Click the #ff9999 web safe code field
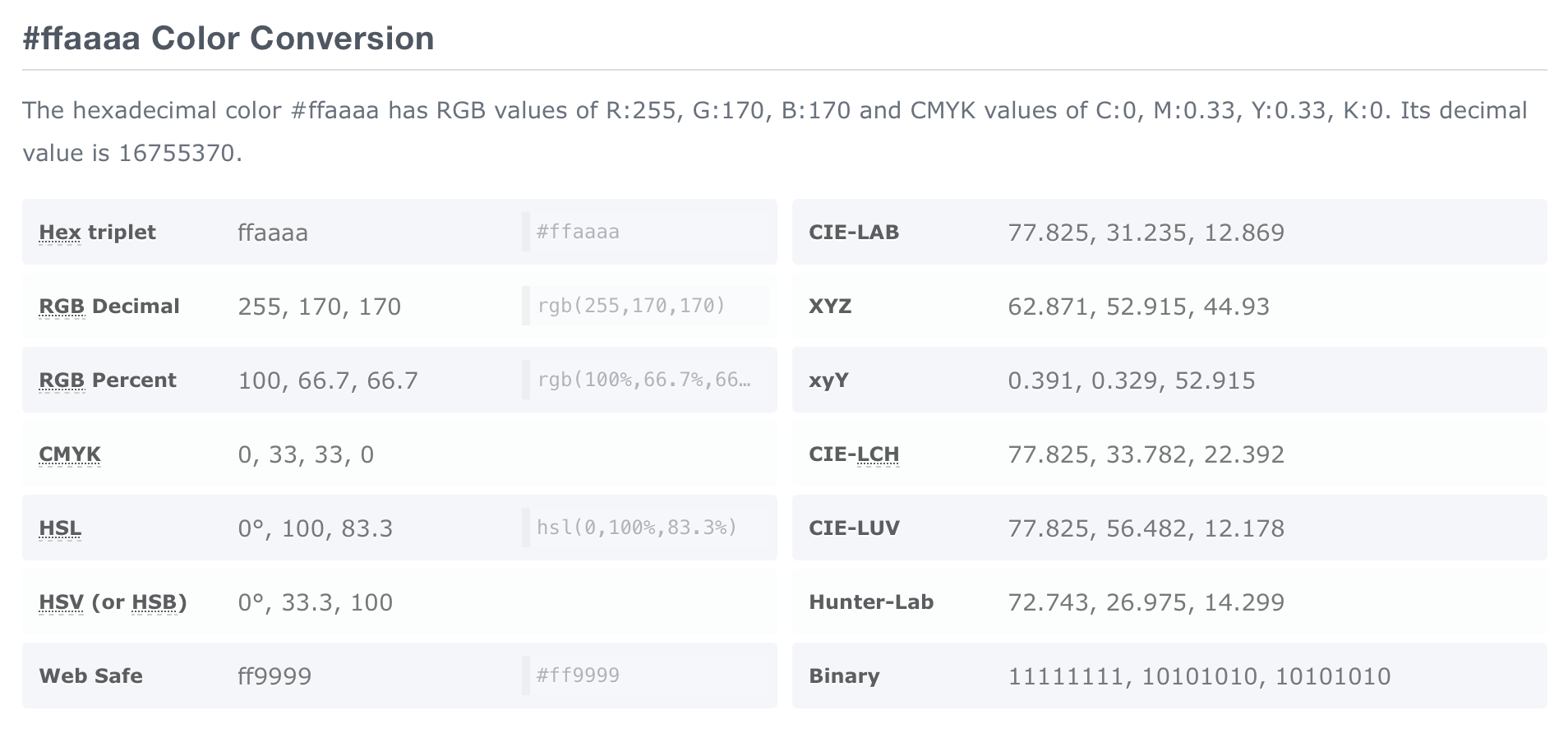The height and width of the screenshot is (733, 1568). click(x=646, y=675)
